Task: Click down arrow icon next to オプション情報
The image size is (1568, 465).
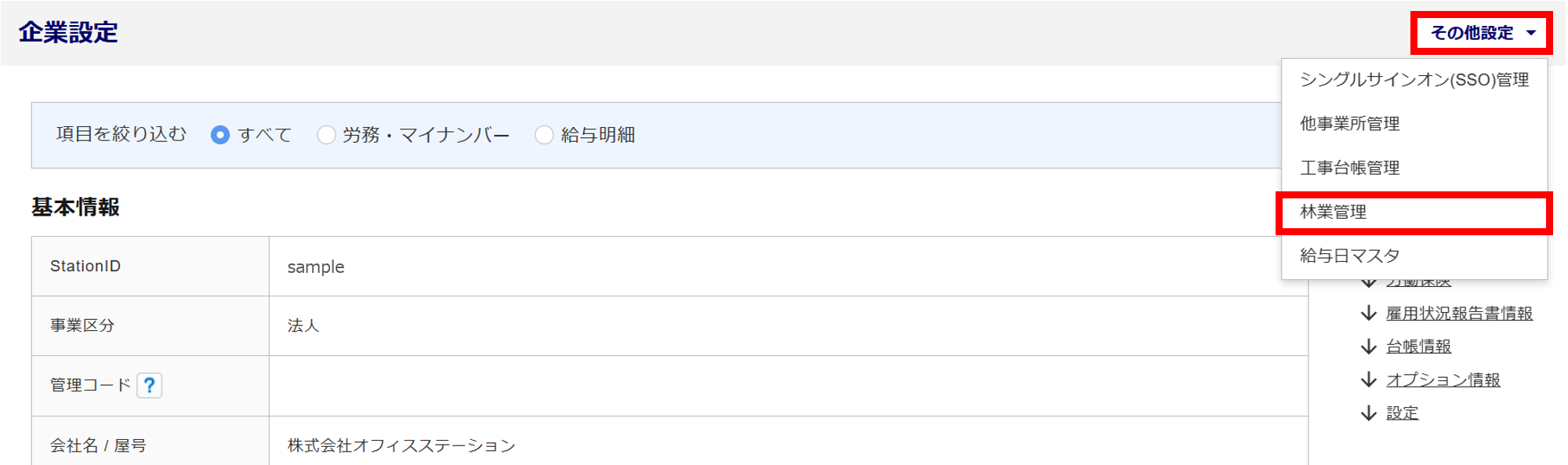Action: pos(1369,380)
